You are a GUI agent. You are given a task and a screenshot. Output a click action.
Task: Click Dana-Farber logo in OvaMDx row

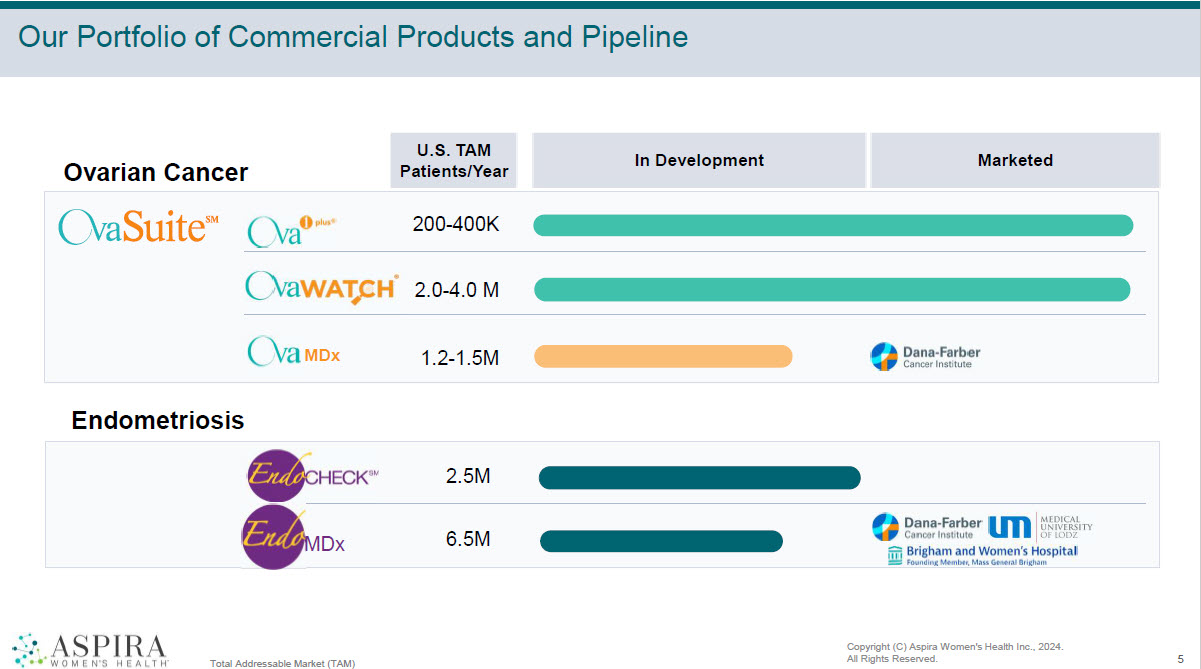click(x=925, y=356)
